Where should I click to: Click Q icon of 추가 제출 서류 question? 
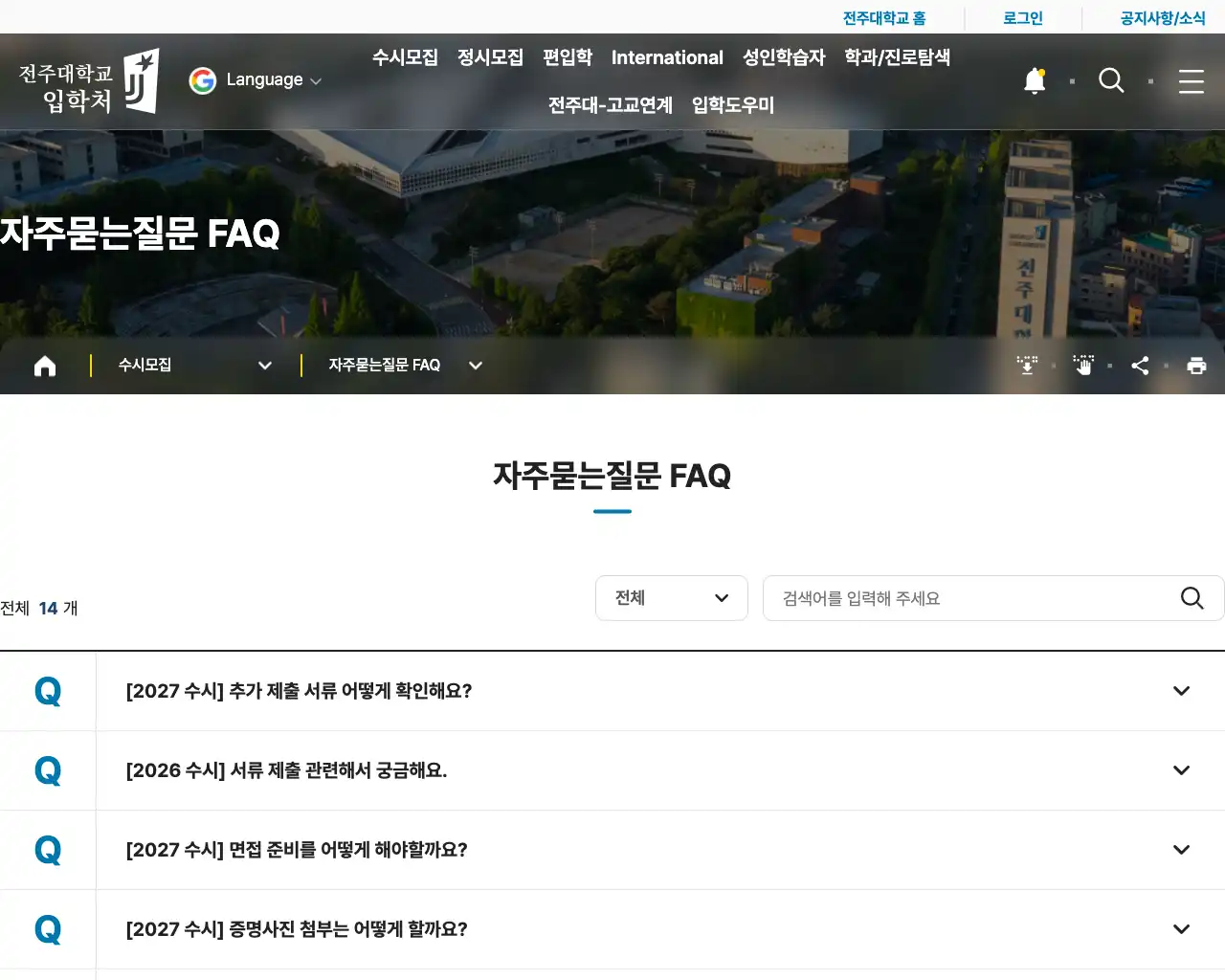pyautogui.click(x=48, y=691)
